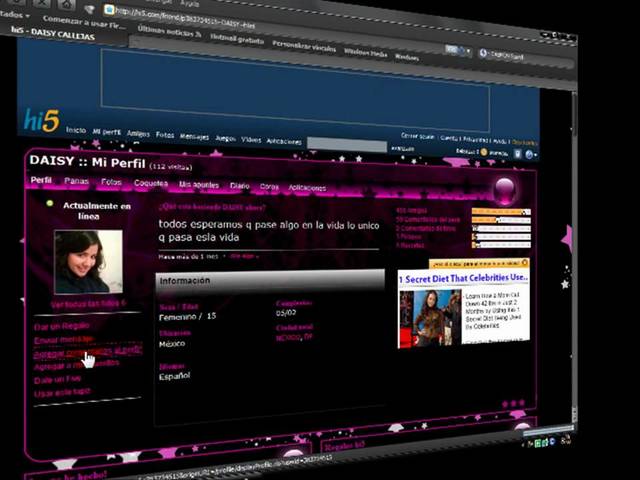This screenshot has width=640, height=480.
Task: Open the Mi perfil menu item
Action: coord(107,132)
